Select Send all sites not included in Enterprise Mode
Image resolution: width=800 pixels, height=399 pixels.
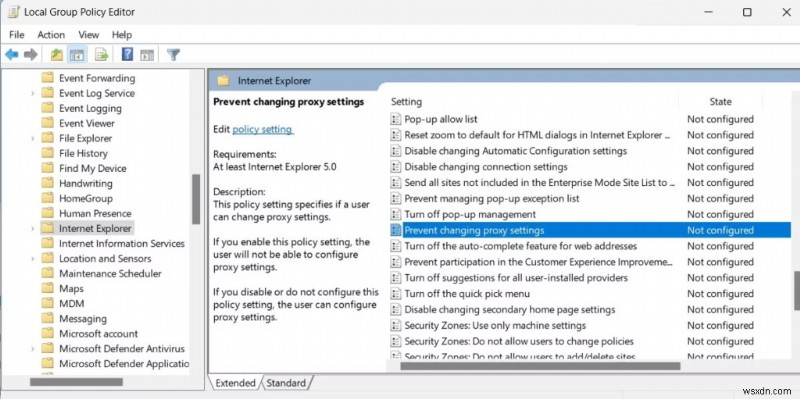[540, 183]
